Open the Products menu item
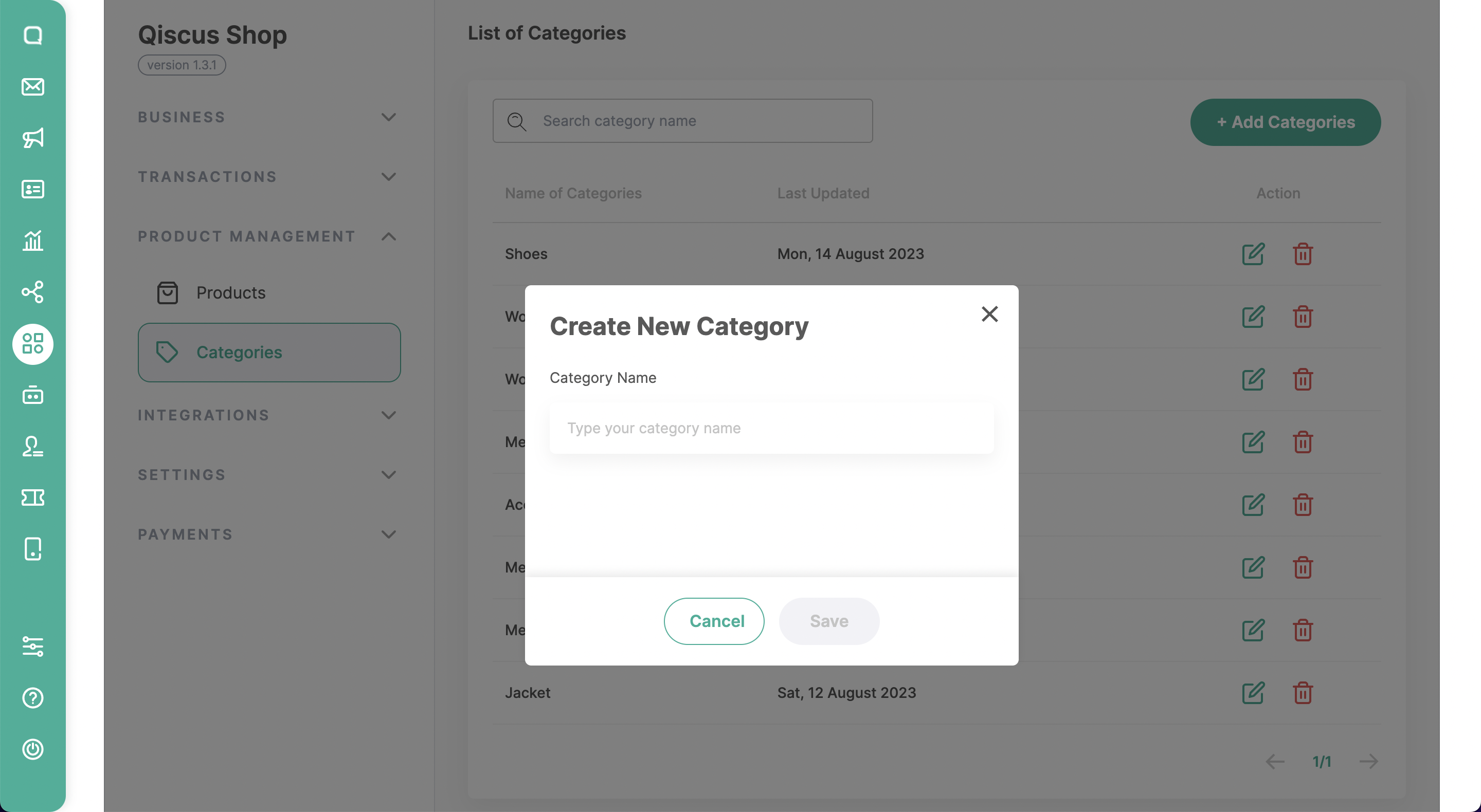The width and height of the screenshot is (1481, 812). pos(230,292)
